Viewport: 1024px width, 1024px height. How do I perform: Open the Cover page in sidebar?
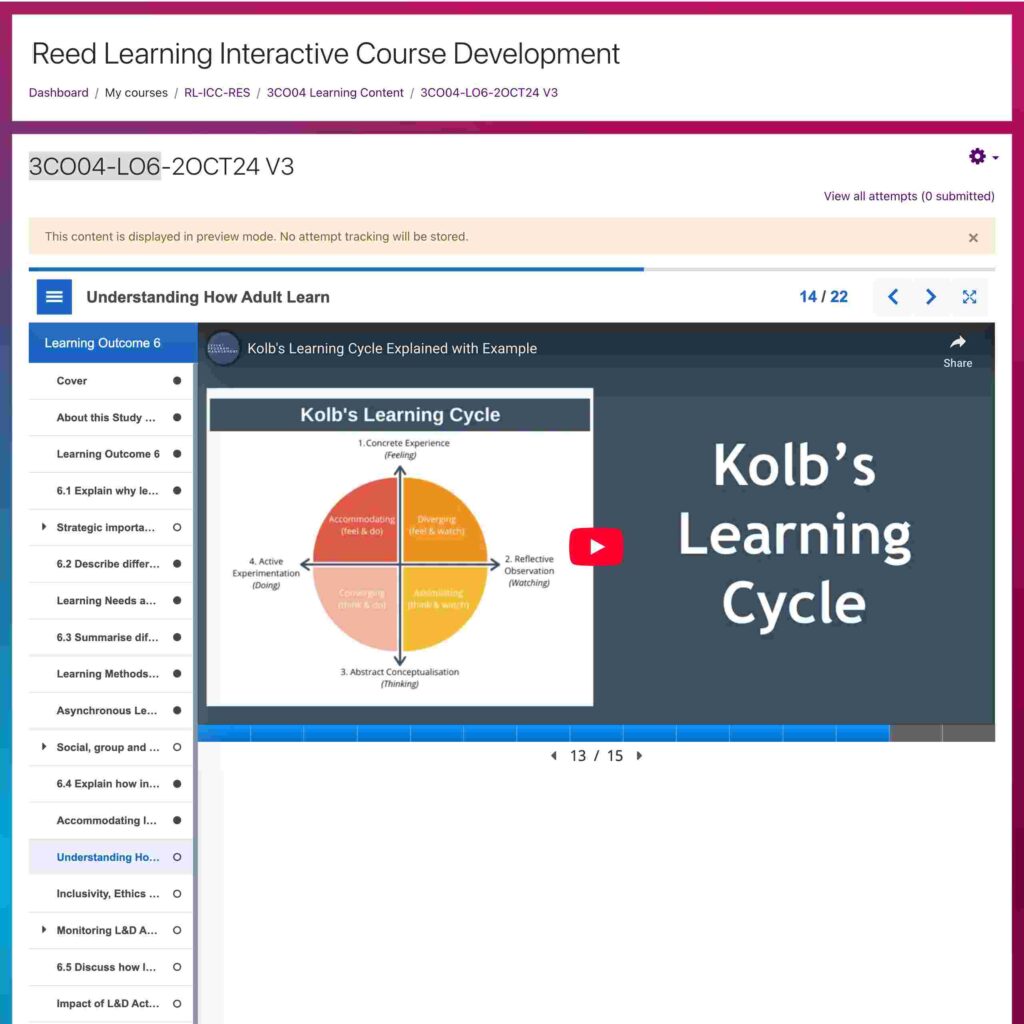coord(72,381)
